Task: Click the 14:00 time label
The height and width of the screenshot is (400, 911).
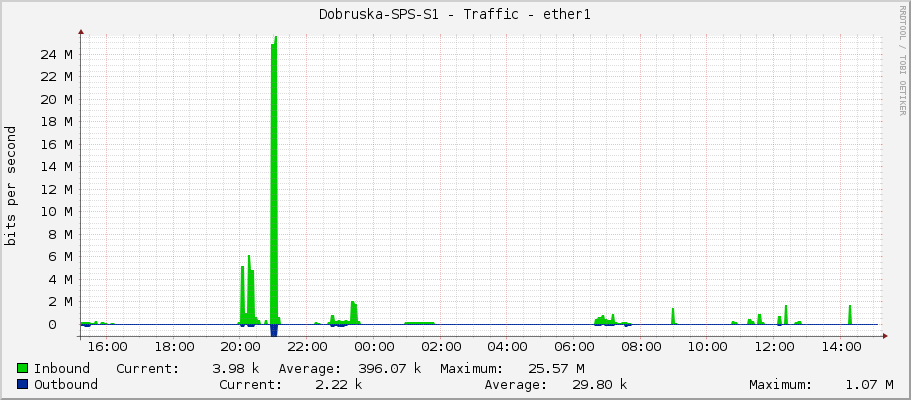Action: click(x=841, y=347)
